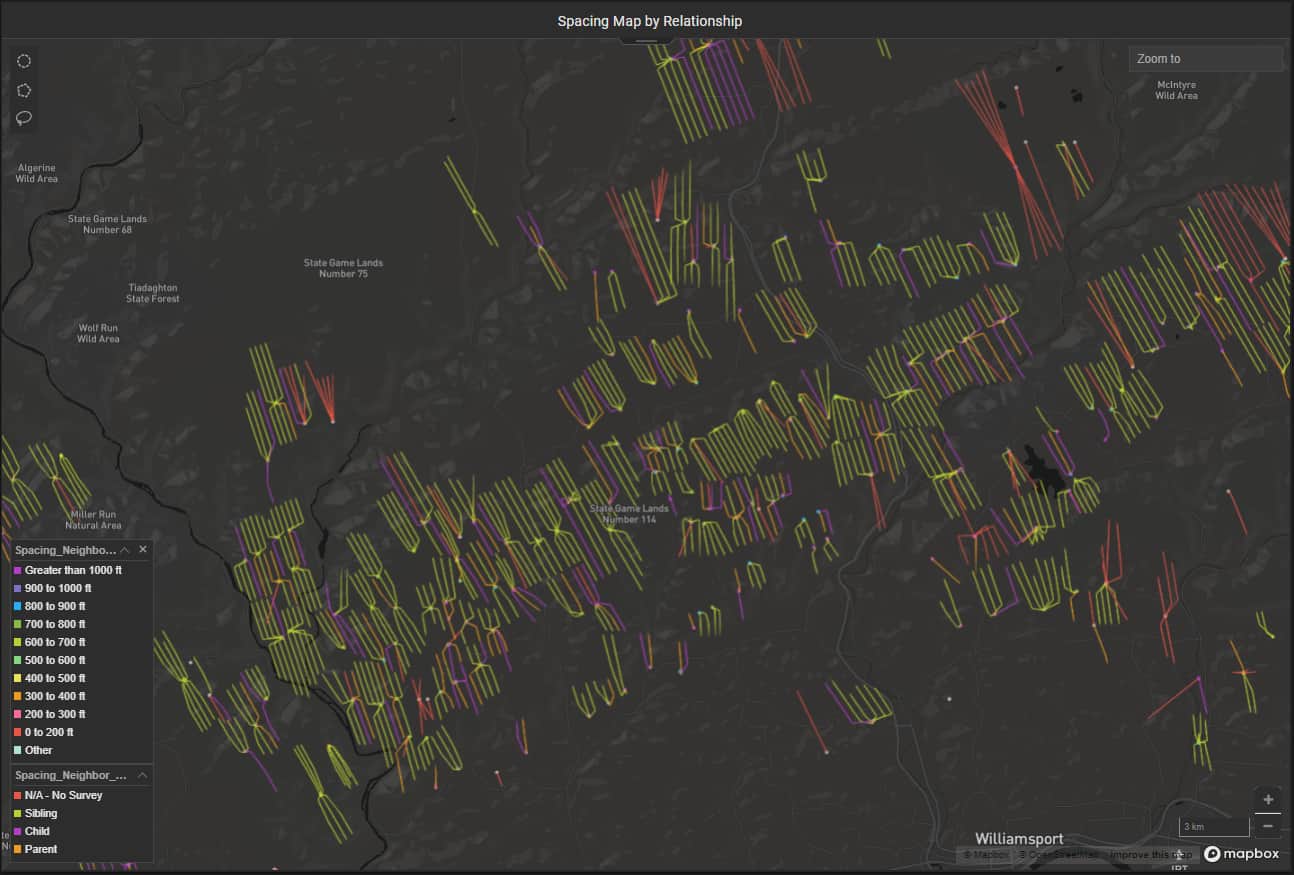Viewport: 1294px width, 875px height.
Task: Zoom in with the plus button
Action: point(1268,800)
